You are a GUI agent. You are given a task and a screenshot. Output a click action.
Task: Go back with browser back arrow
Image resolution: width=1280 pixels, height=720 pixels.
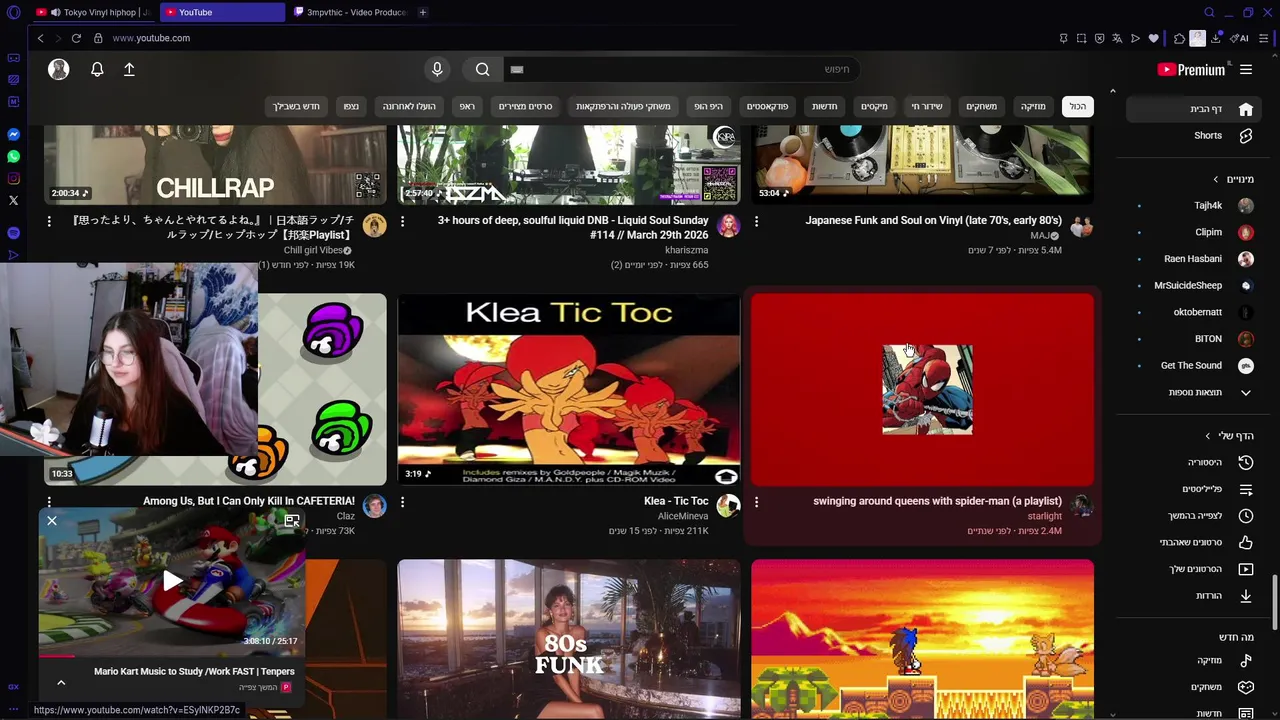point(40,38)
